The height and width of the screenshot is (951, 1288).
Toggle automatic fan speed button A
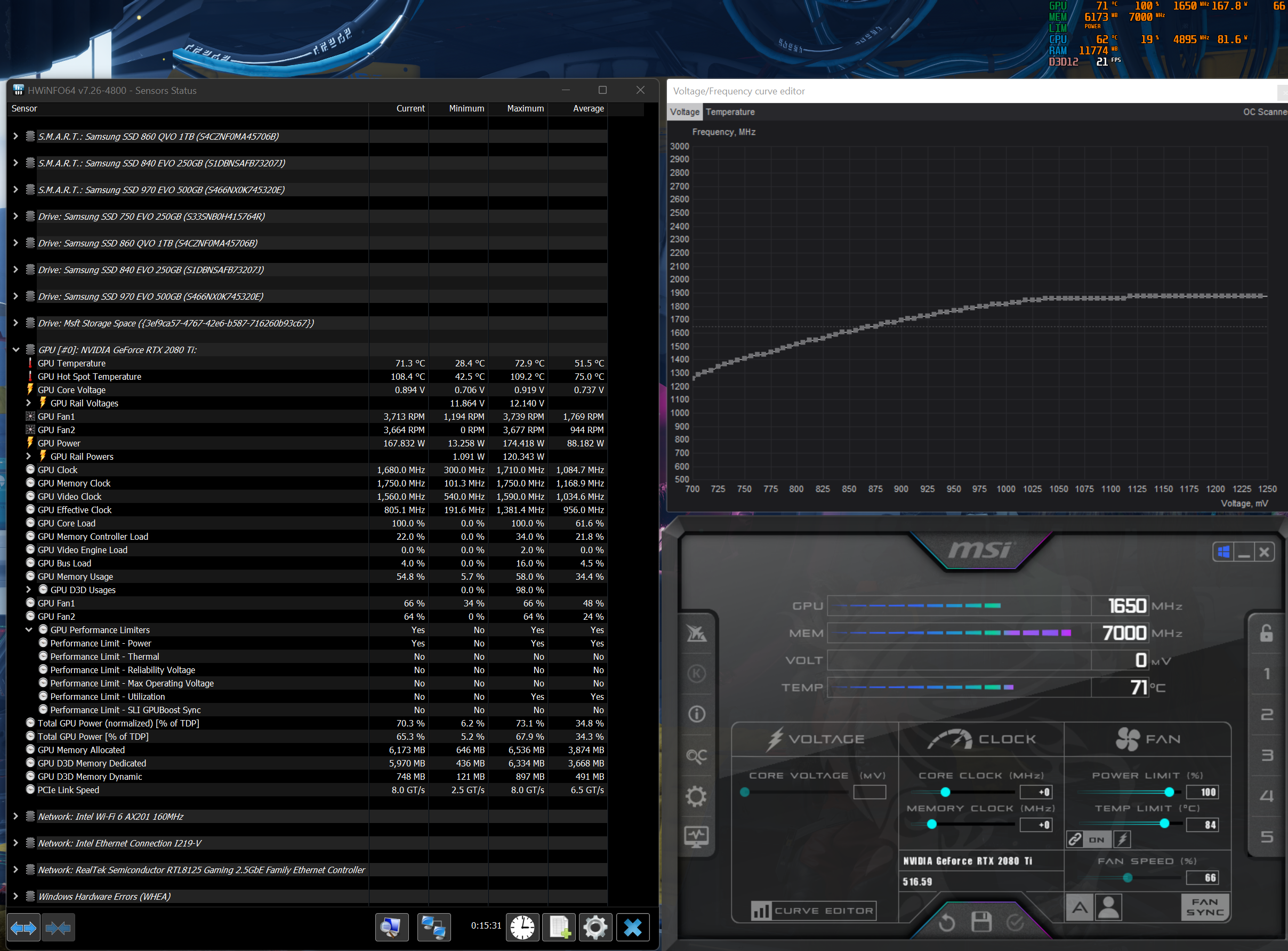coord(1080,908)
